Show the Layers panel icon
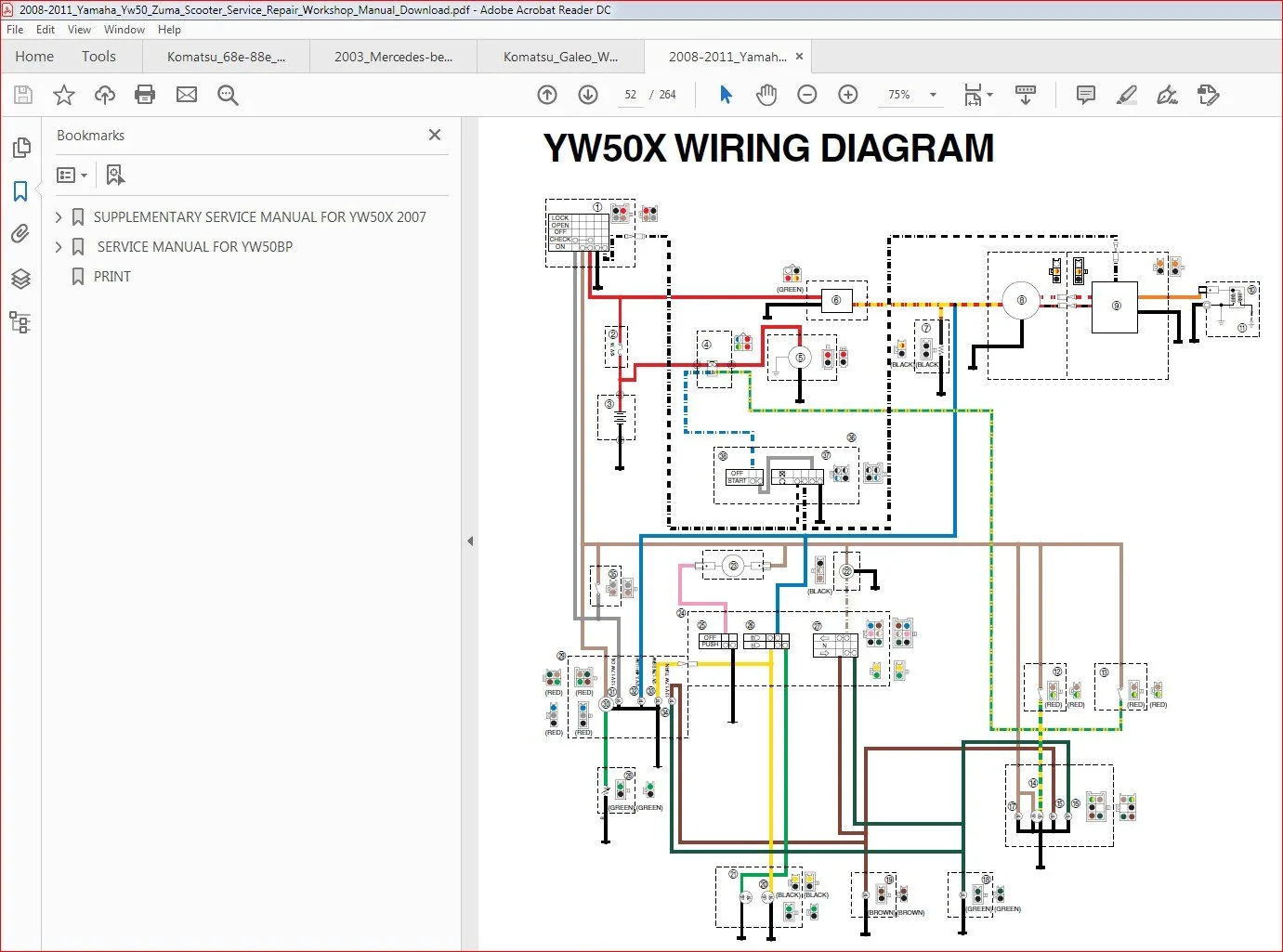The height and width of the screenshot is (952, 1283). coord(20,279)
